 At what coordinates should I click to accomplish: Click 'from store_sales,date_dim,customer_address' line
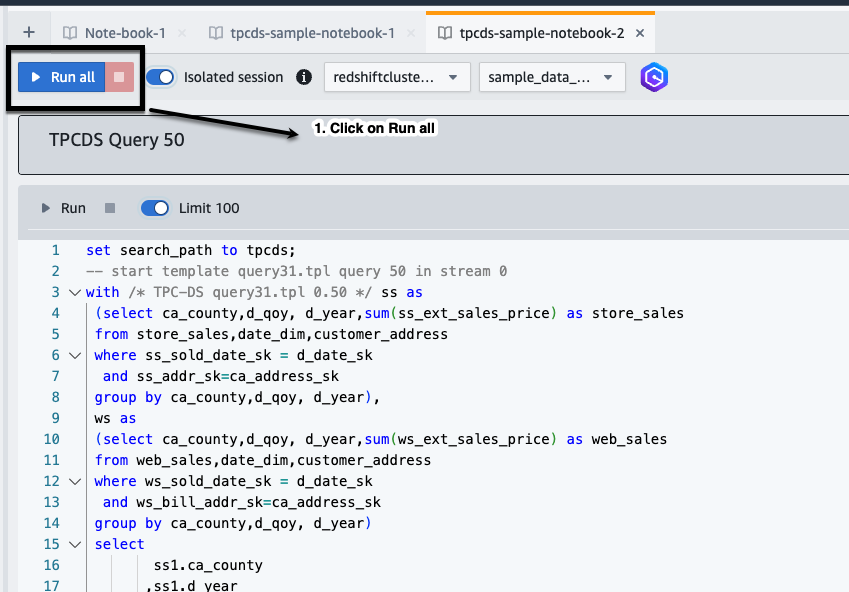pos(271,334)
